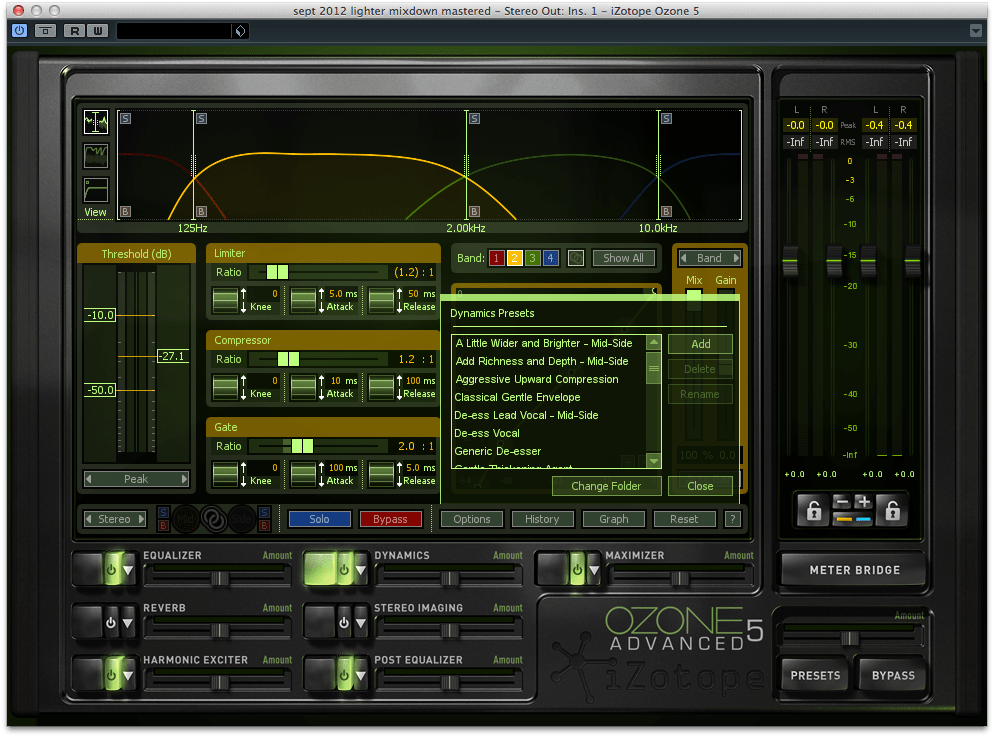Image resolution: width=994 pixels, height=737 pixels.
Task: Click the host bypass-routing icon beside the R button
Action: coord(45,30)
